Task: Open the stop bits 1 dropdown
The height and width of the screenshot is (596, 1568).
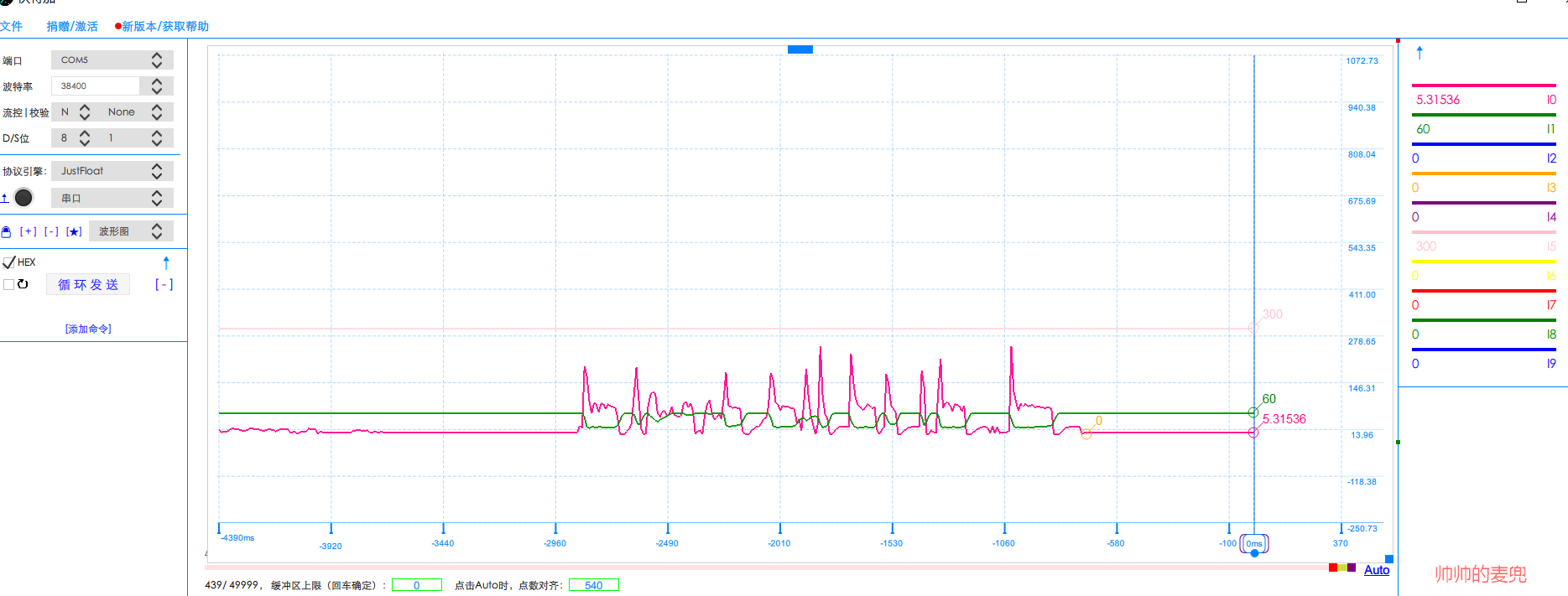Action: point(135,138)
